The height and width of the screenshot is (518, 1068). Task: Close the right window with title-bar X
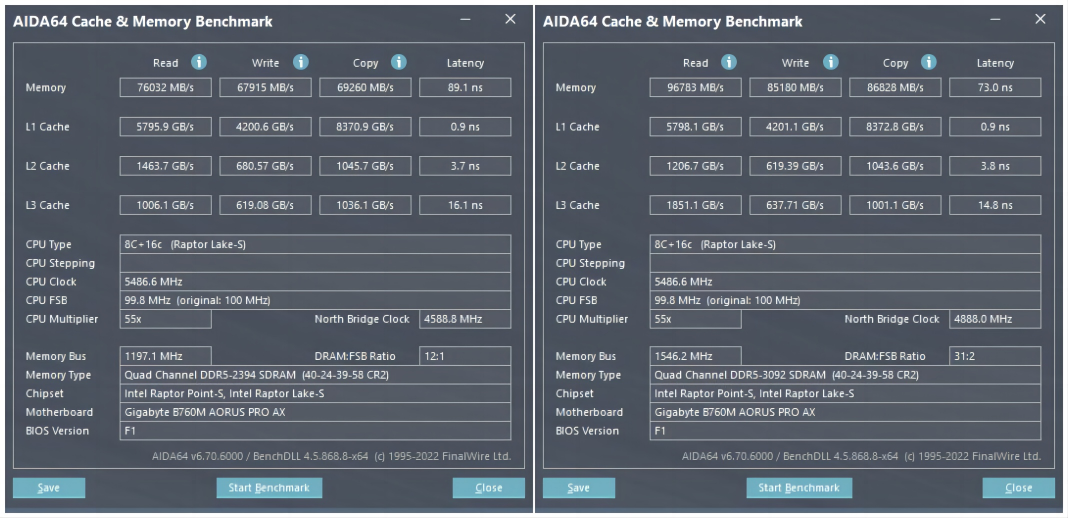click(1040, 19)
